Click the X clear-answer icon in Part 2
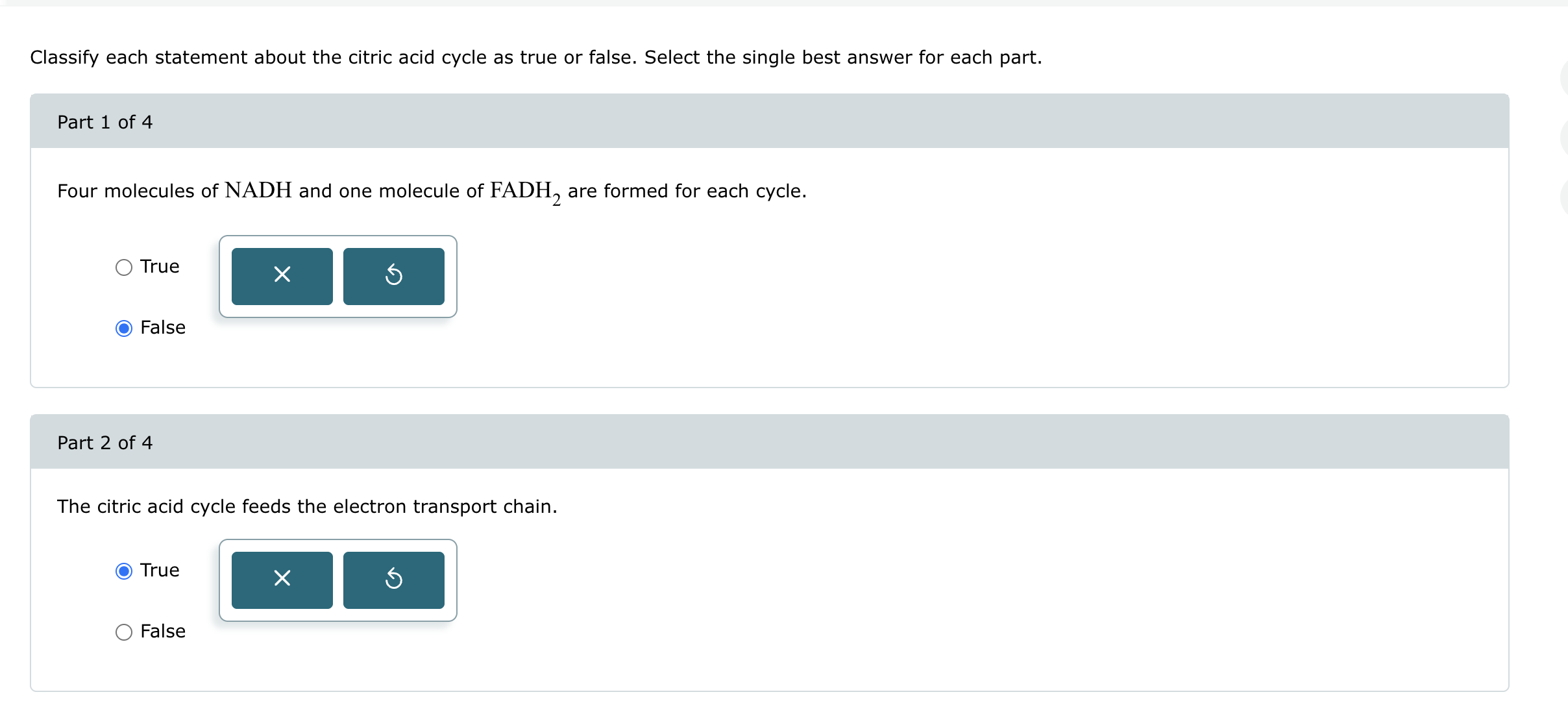The image size is (1568, 716). [x=281, y=580]
